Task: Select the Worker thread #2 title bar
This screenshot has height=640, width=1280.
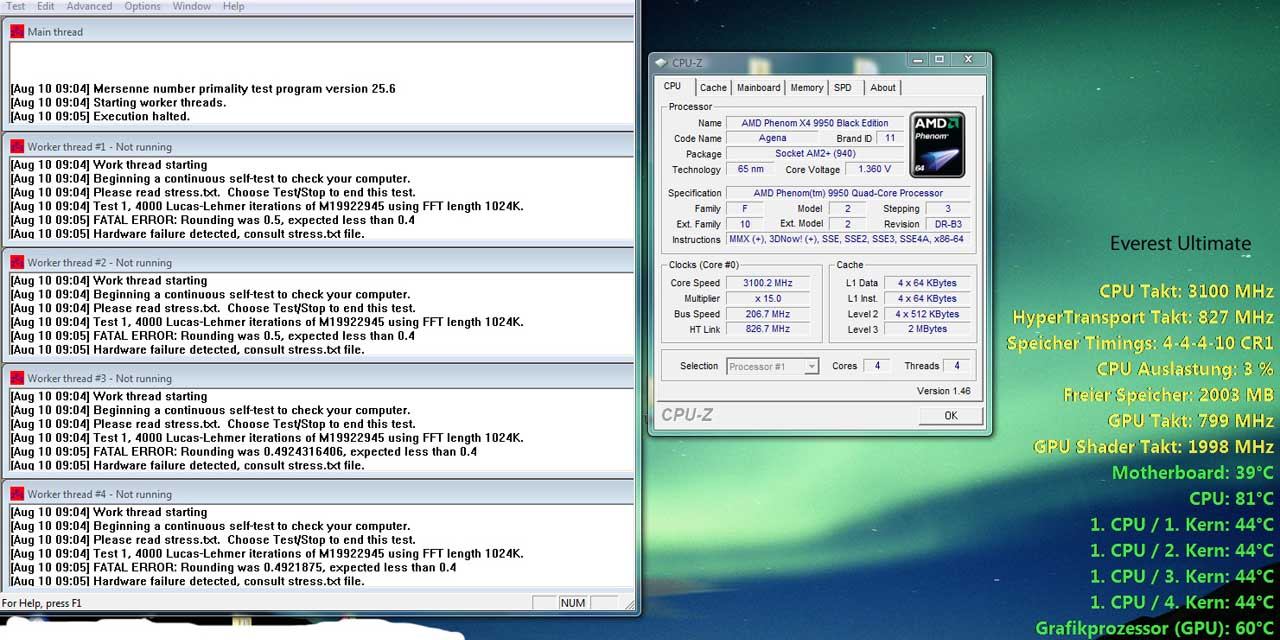Action: pos(318,262)
